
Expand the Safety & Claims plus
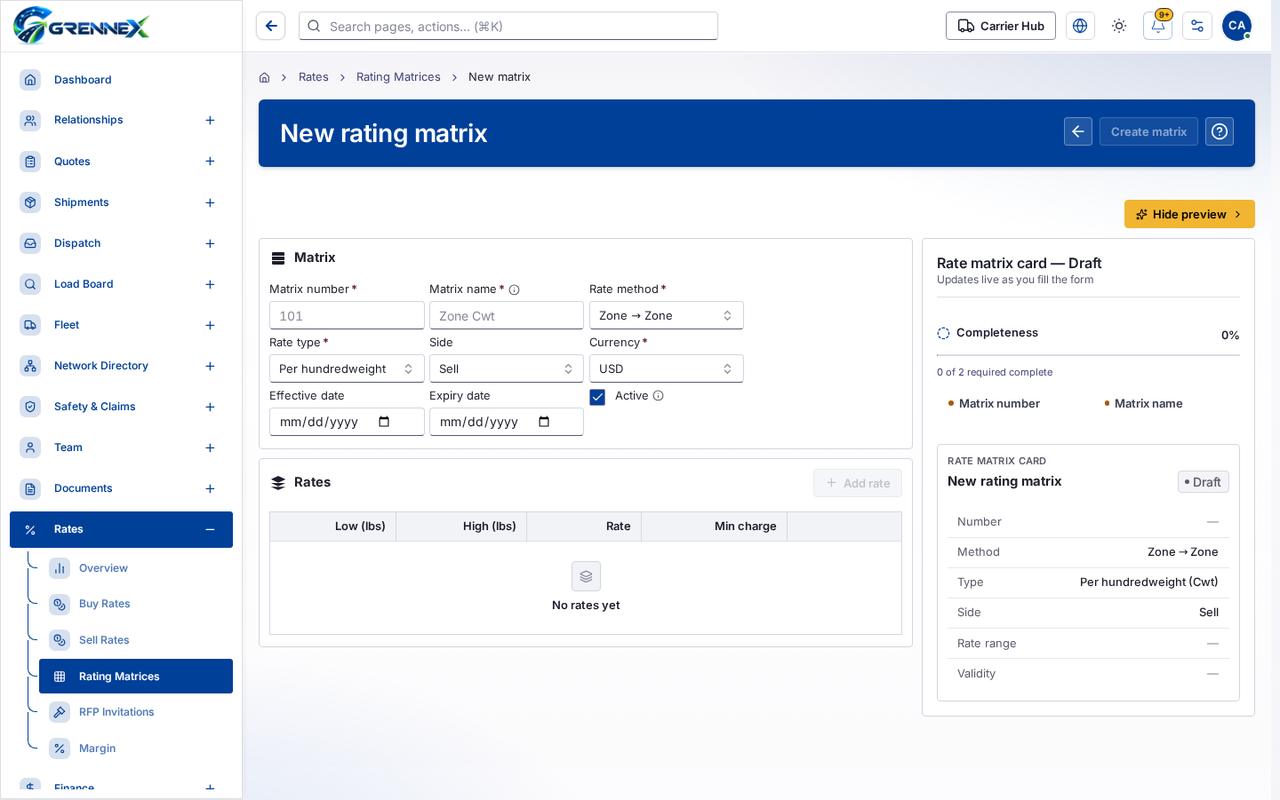[x=210, y=407]
